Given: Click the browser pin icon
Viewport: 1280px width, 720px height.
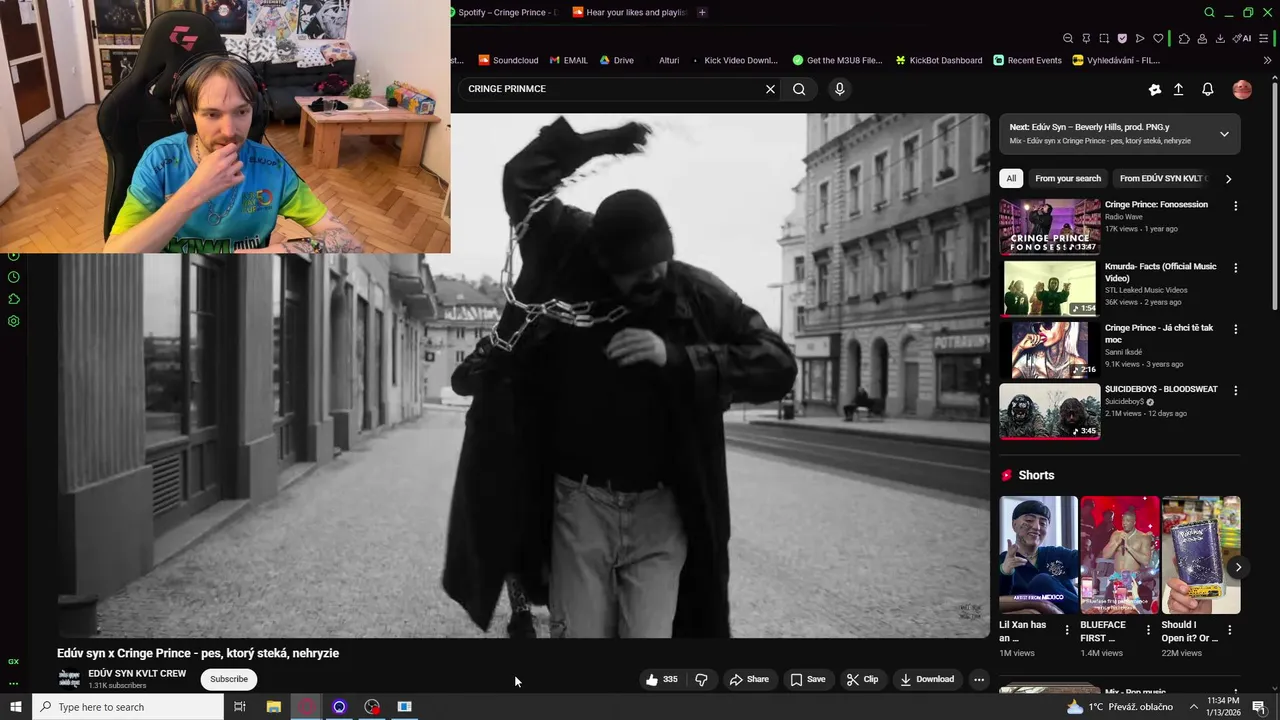Looking at the screenshot, I should click(1086, 38).
